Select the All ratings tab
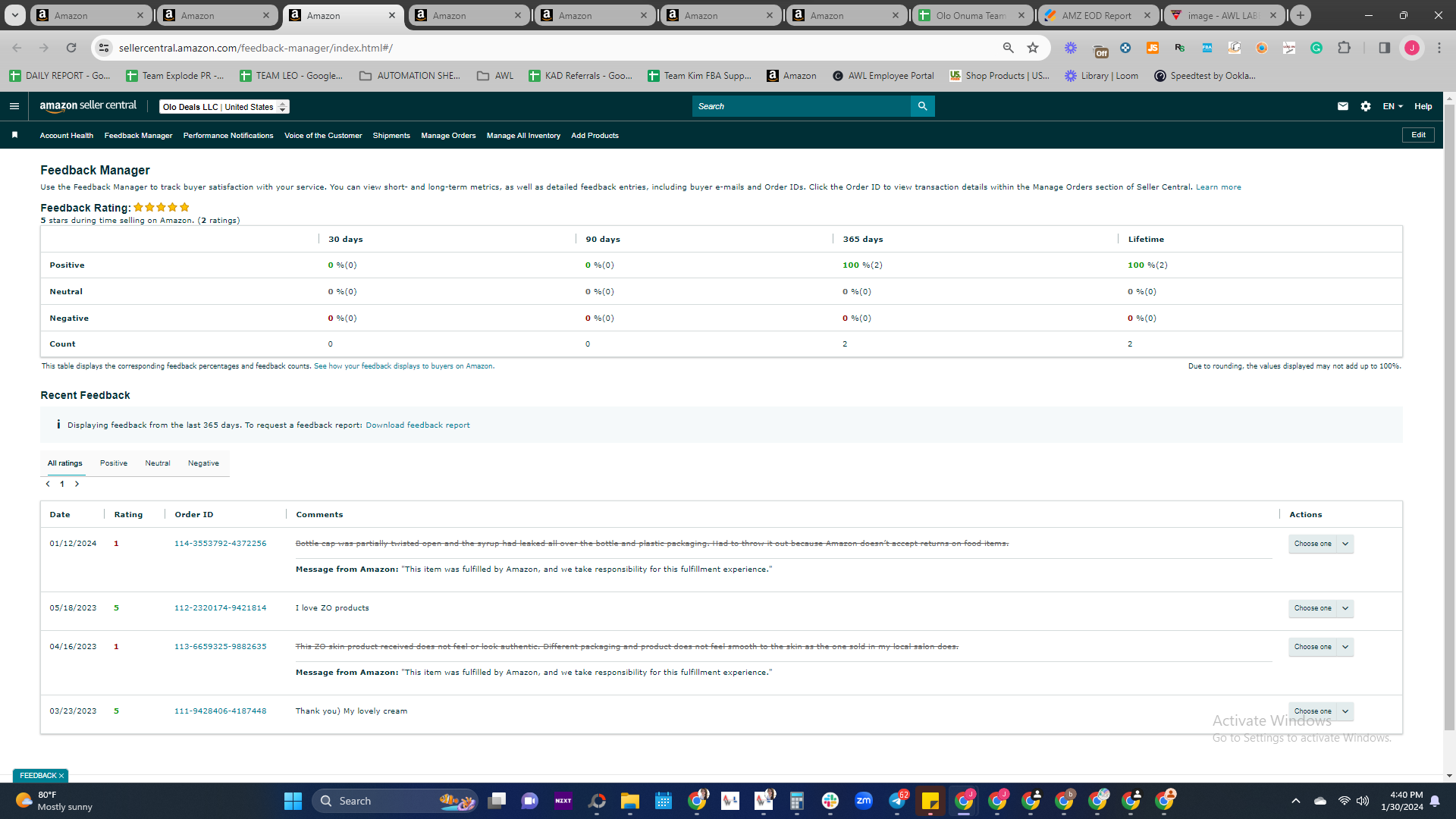 click(x=65, y=463)
